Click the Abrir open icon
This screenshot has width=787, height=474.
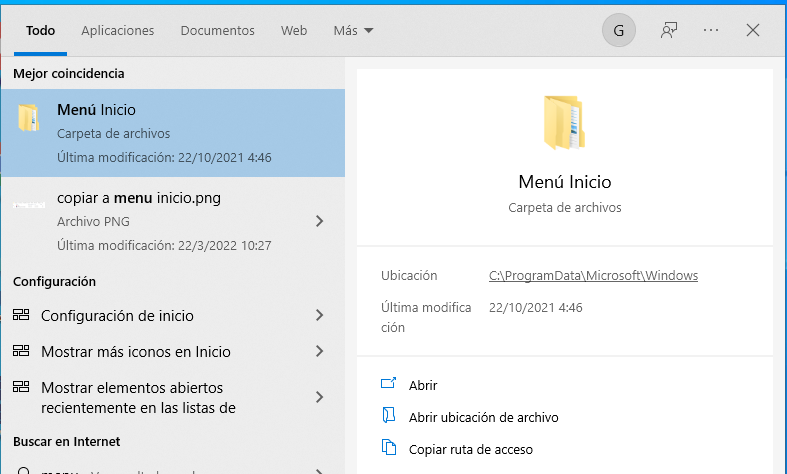pos(388,384)
